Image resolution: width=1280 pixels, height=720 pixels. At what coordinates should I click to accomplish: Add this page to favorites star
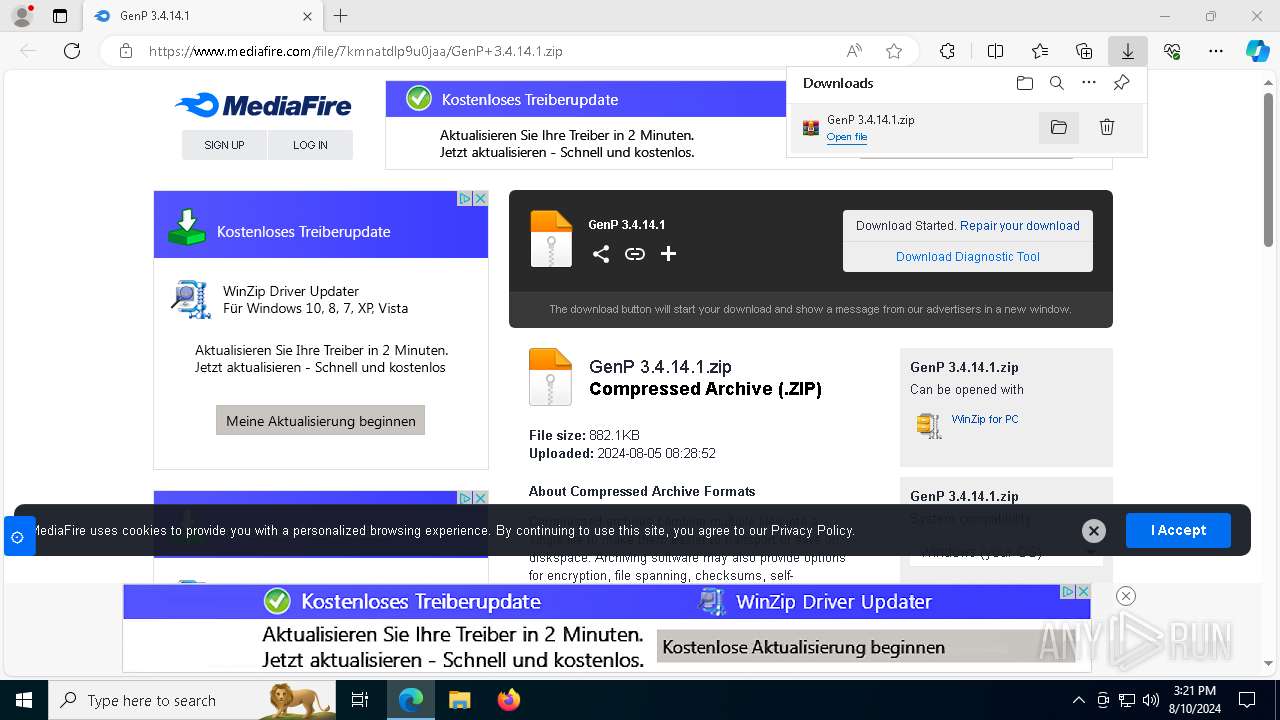(894, 51)
